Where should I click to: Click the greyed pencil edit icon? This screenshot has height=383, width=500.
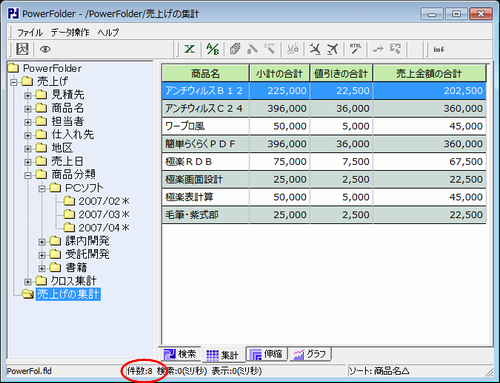pyautogui.click(x=252, y=49)
